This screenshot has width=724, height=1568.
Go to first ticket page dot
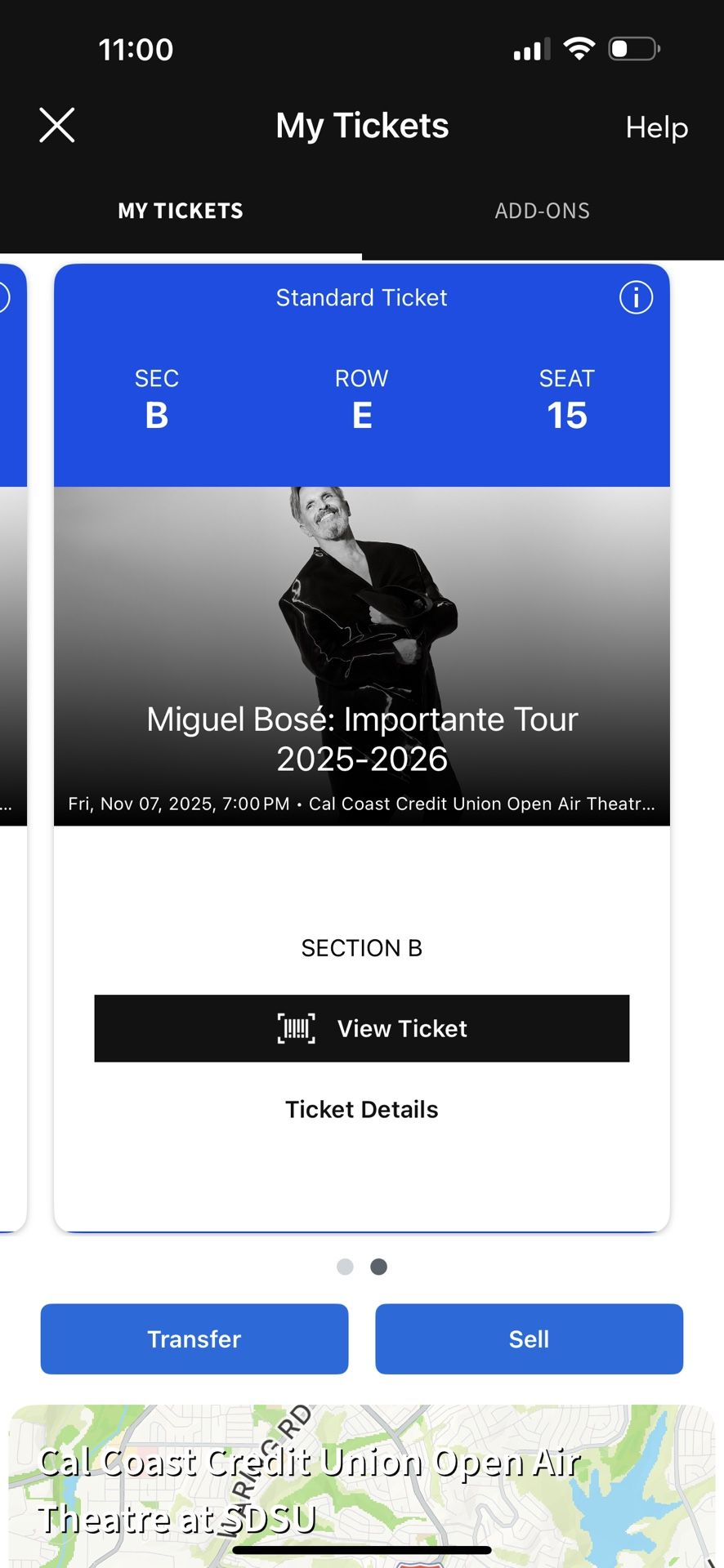tap(345, 1267)
